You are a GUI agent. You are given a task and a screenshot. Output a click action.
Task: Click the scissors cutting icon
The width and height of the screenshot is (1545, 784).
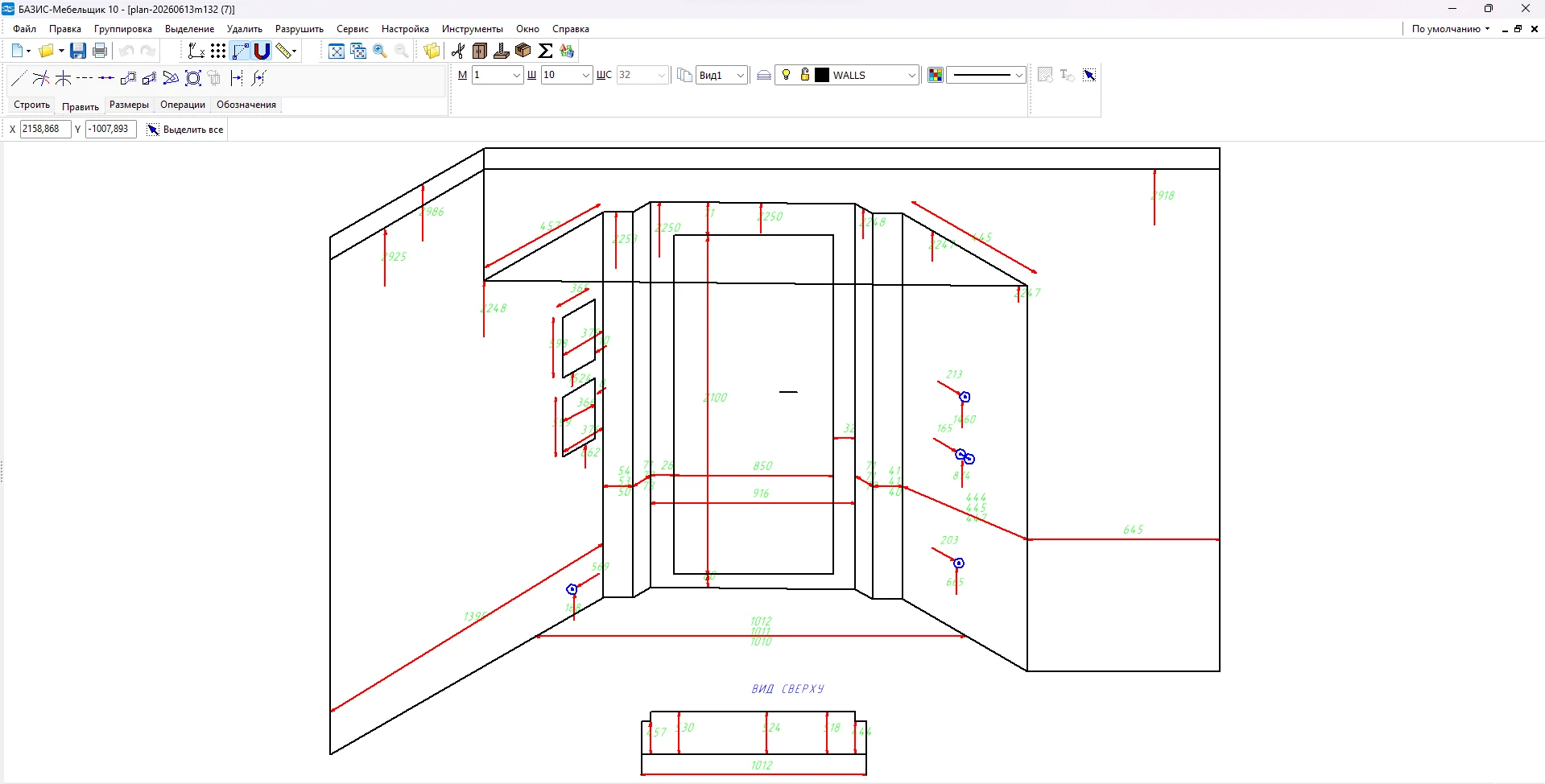coord(458,51)
